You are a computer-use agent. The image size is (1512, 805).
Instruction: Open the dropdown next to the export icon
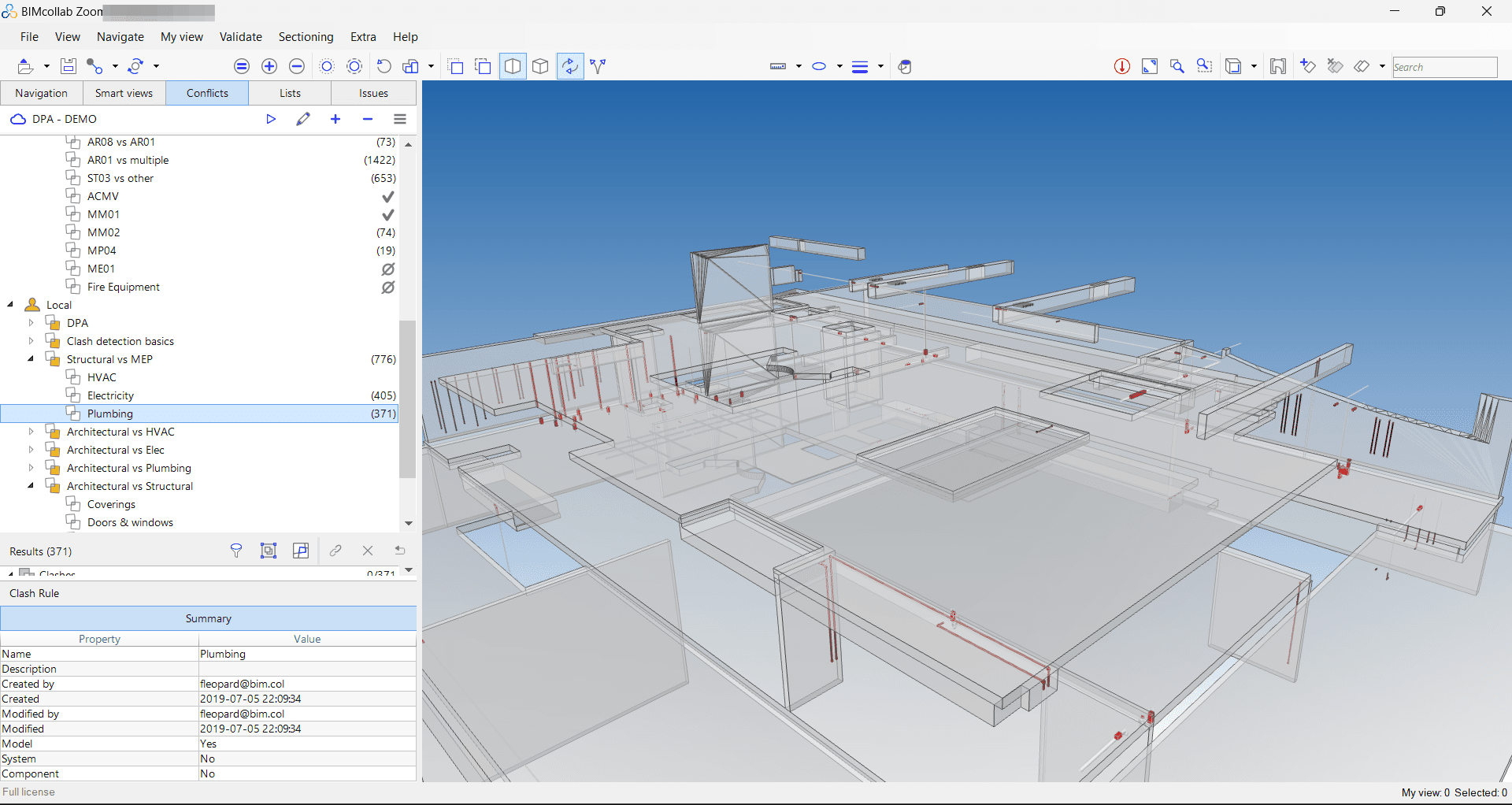pyautogui.click(x=46, y=66)
